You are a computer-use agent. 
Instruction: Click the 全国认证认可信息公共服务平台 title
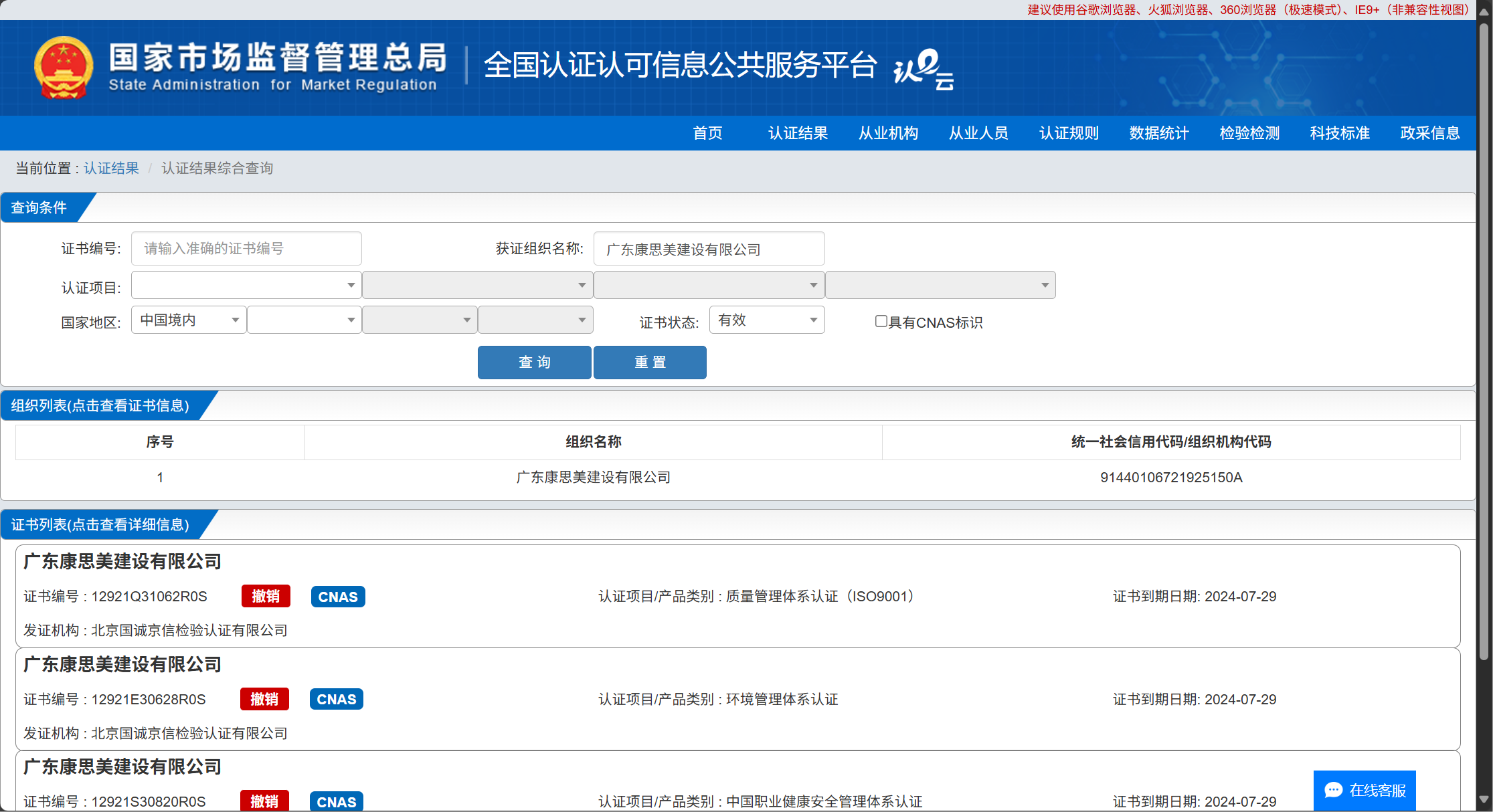coord(680,65)
